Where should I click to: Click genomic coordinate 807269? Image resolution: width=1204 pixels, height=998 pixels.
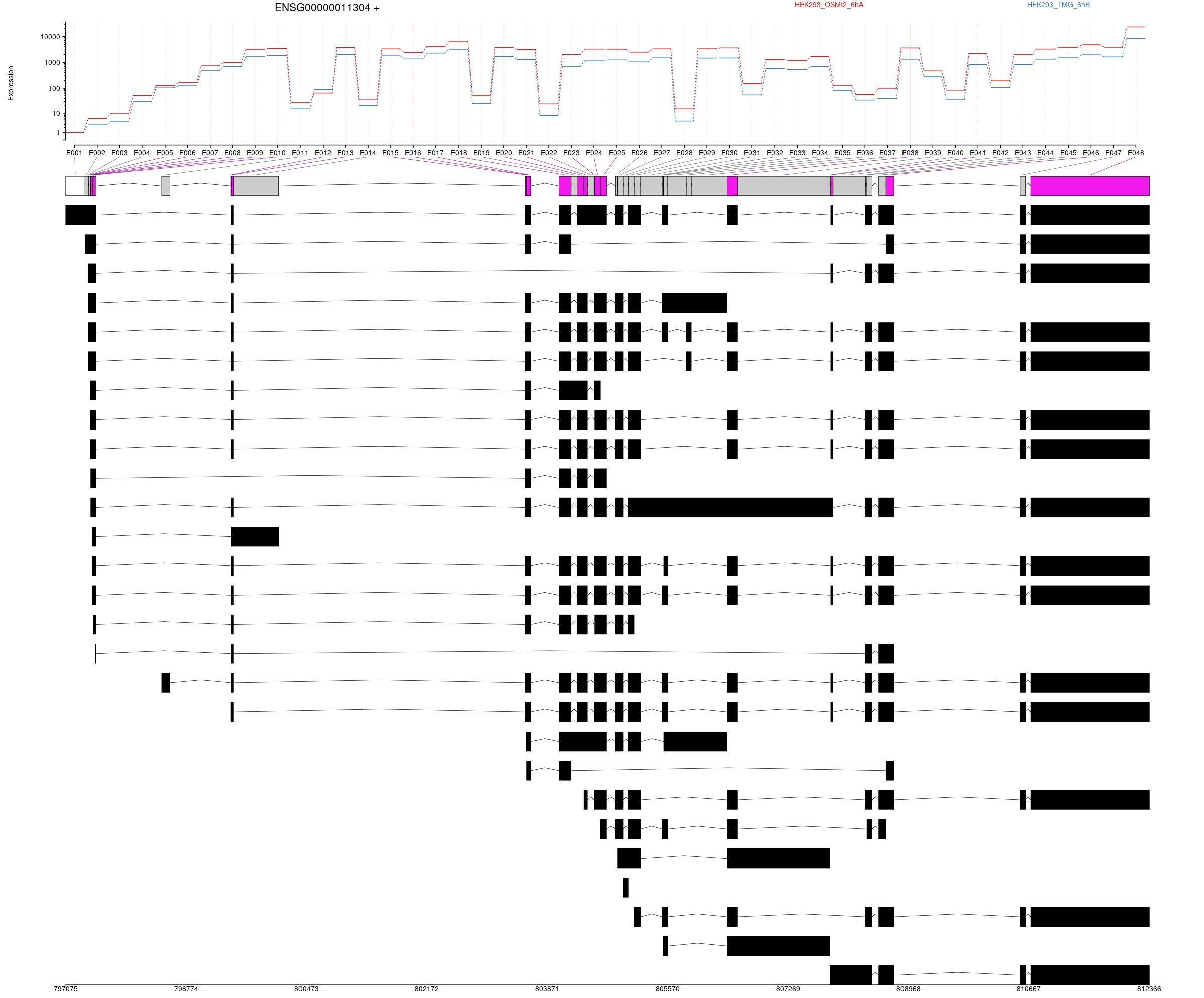click(788, 989)
